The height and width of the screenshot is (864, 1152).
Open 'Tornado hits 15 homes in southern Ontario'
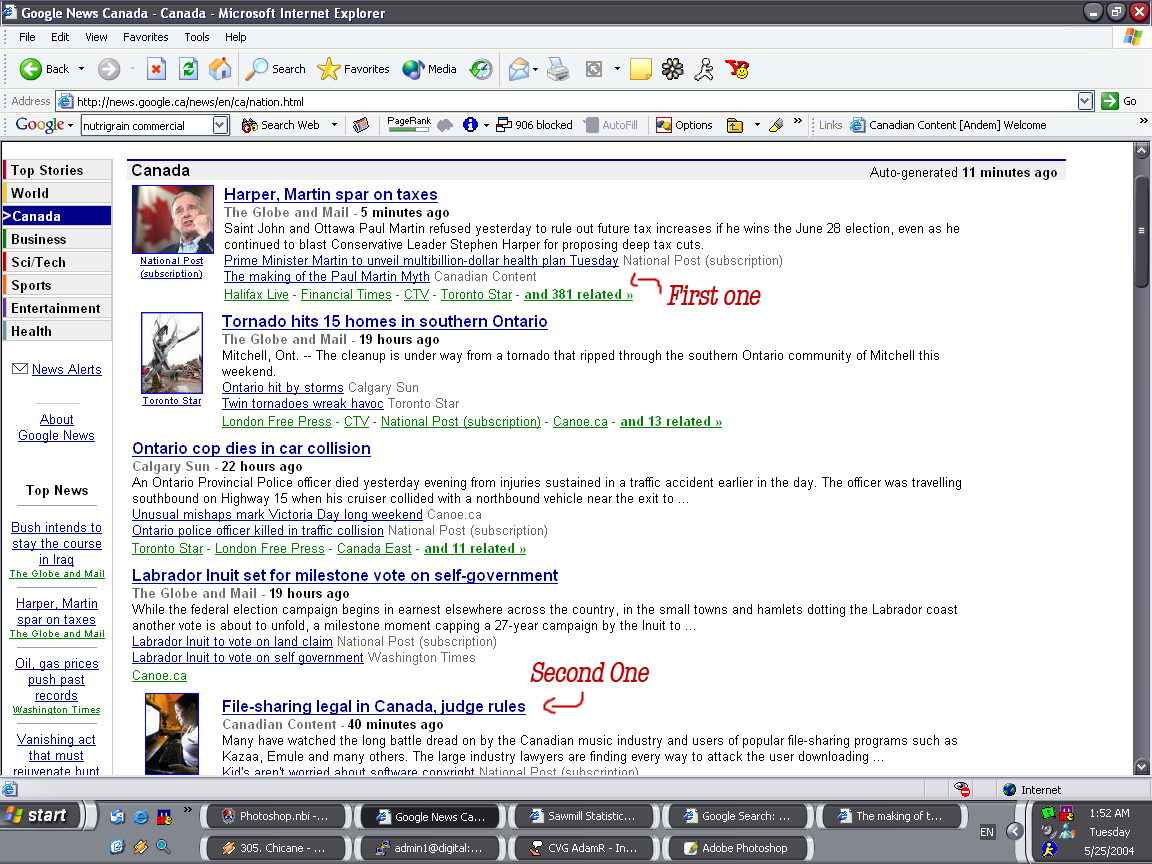(384, 322)
